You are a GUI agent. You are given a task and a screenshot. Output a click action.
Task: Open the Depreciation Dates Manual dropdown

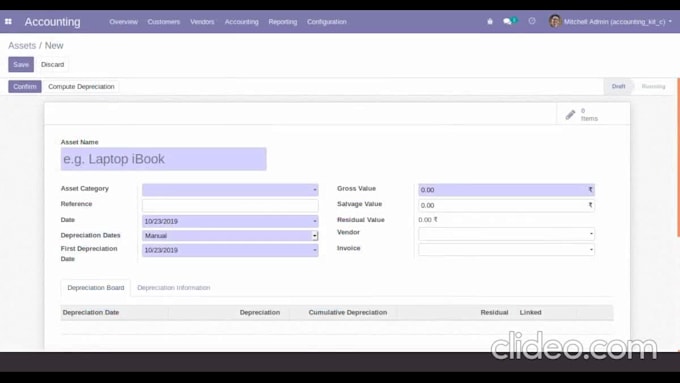pyautogui.click(x=230, y=236)
